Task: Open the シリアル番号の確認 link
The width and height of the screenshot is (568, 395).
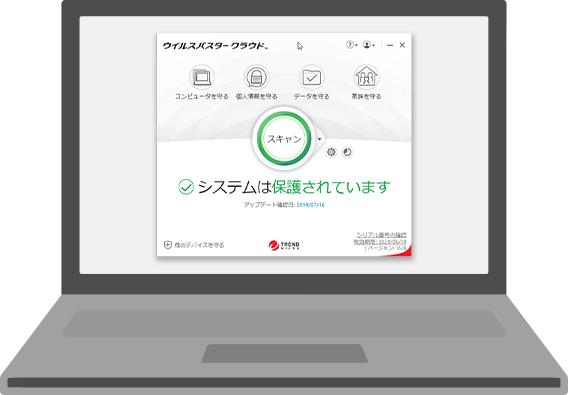Action: (381, 235)
